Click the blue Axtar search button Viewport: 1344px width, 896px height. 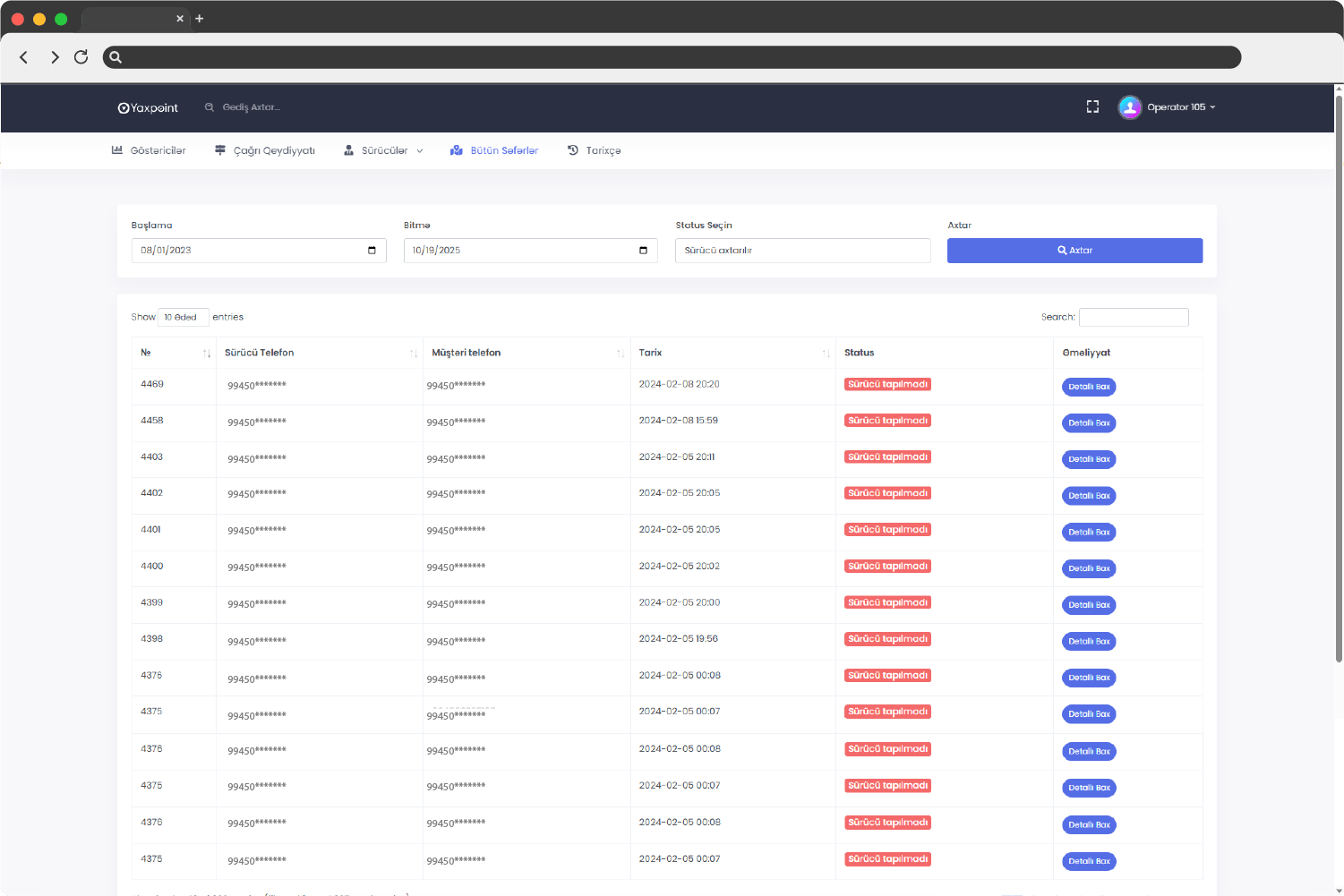pos(1074,250)
